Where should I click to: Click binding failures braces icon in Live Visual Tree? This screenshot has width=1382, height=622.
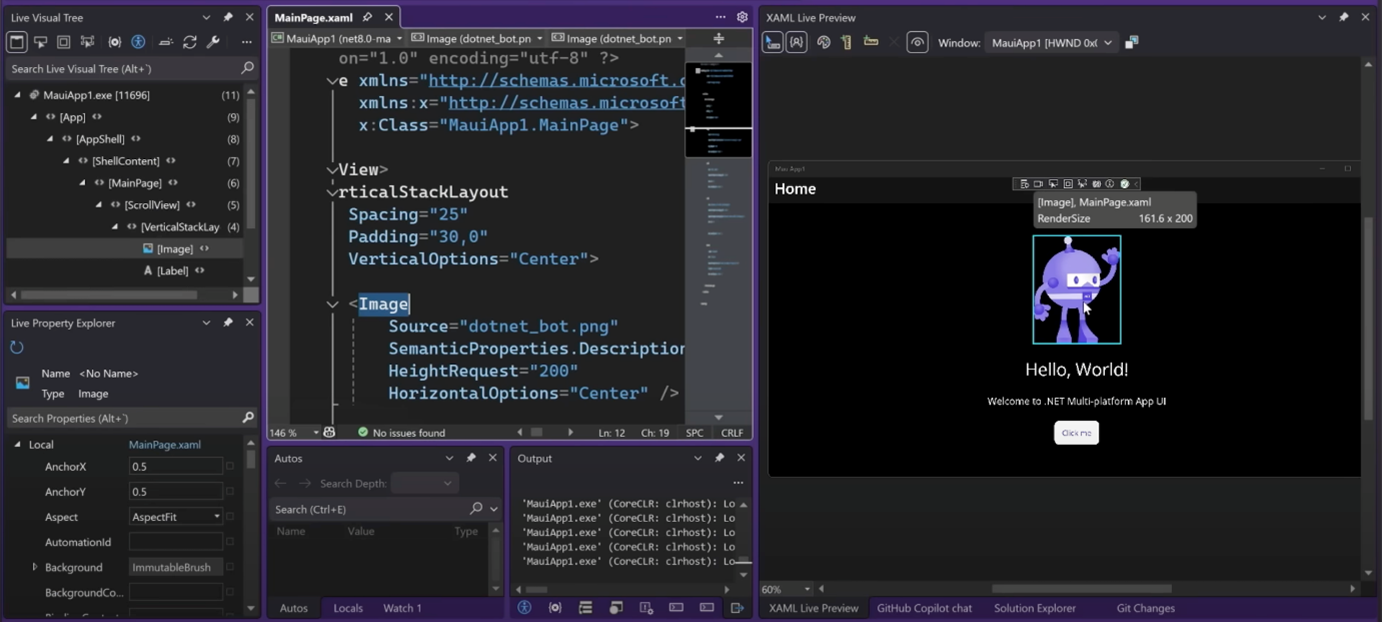pos(114,42)
